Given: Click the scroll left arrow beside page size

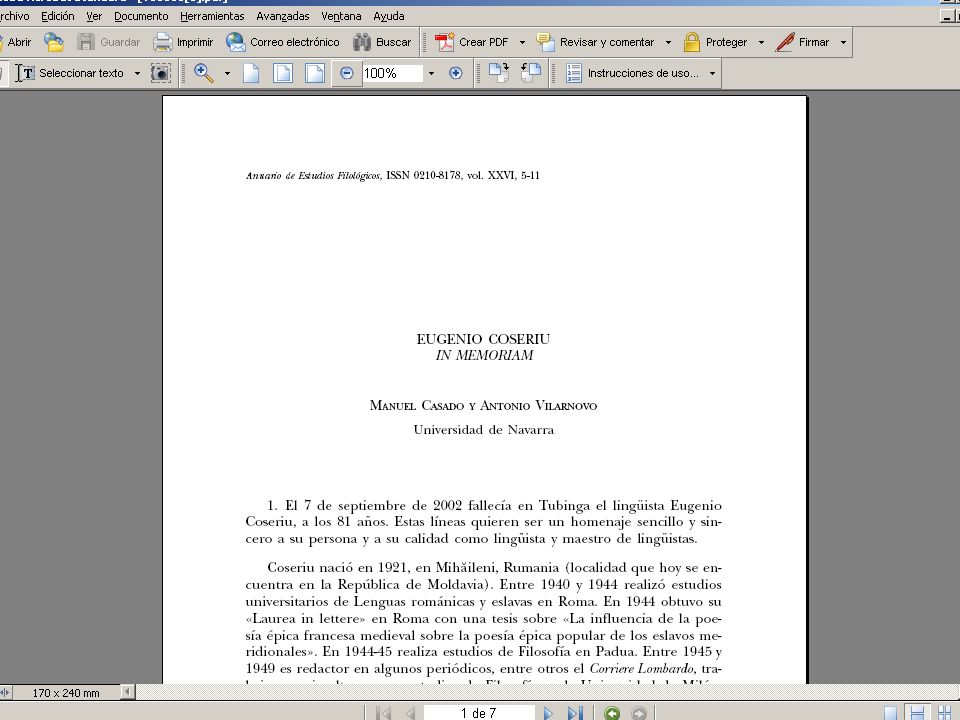Looking at the screenshot, I should tap(127, 692).
